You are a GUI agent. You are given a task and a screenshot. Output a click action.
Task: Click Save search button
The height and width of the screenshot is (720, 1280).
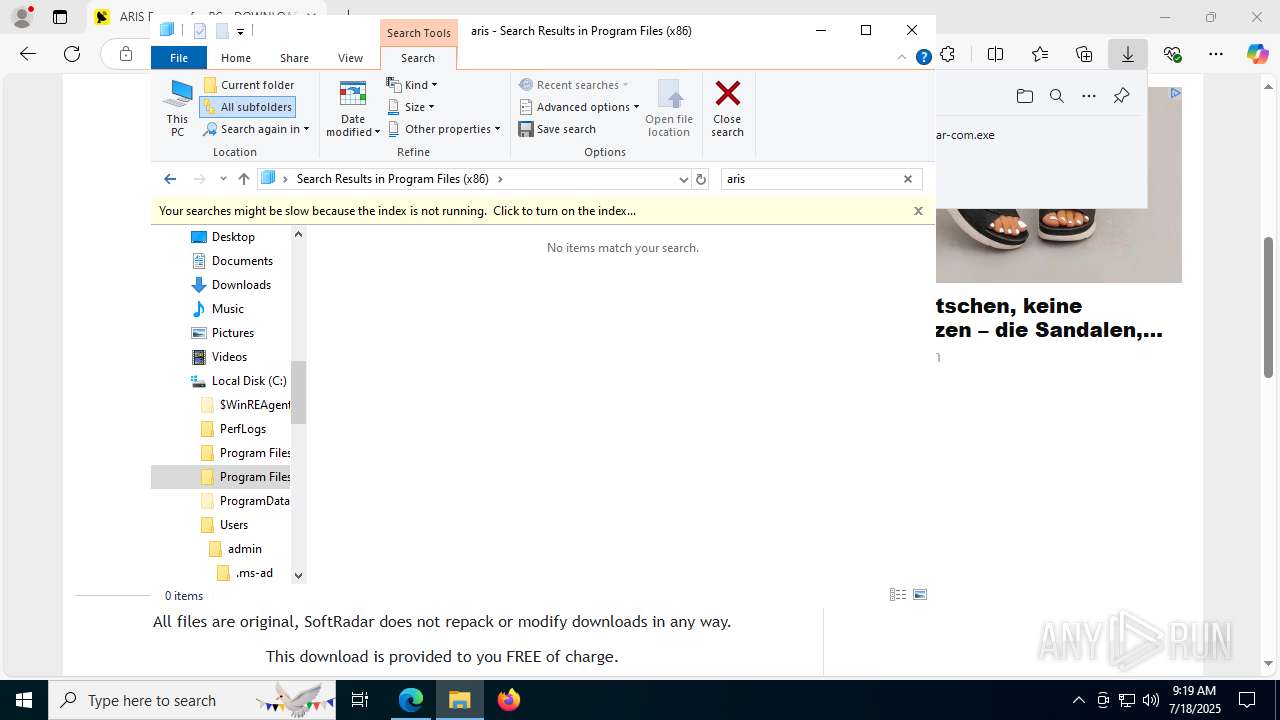tap(557, 129)
